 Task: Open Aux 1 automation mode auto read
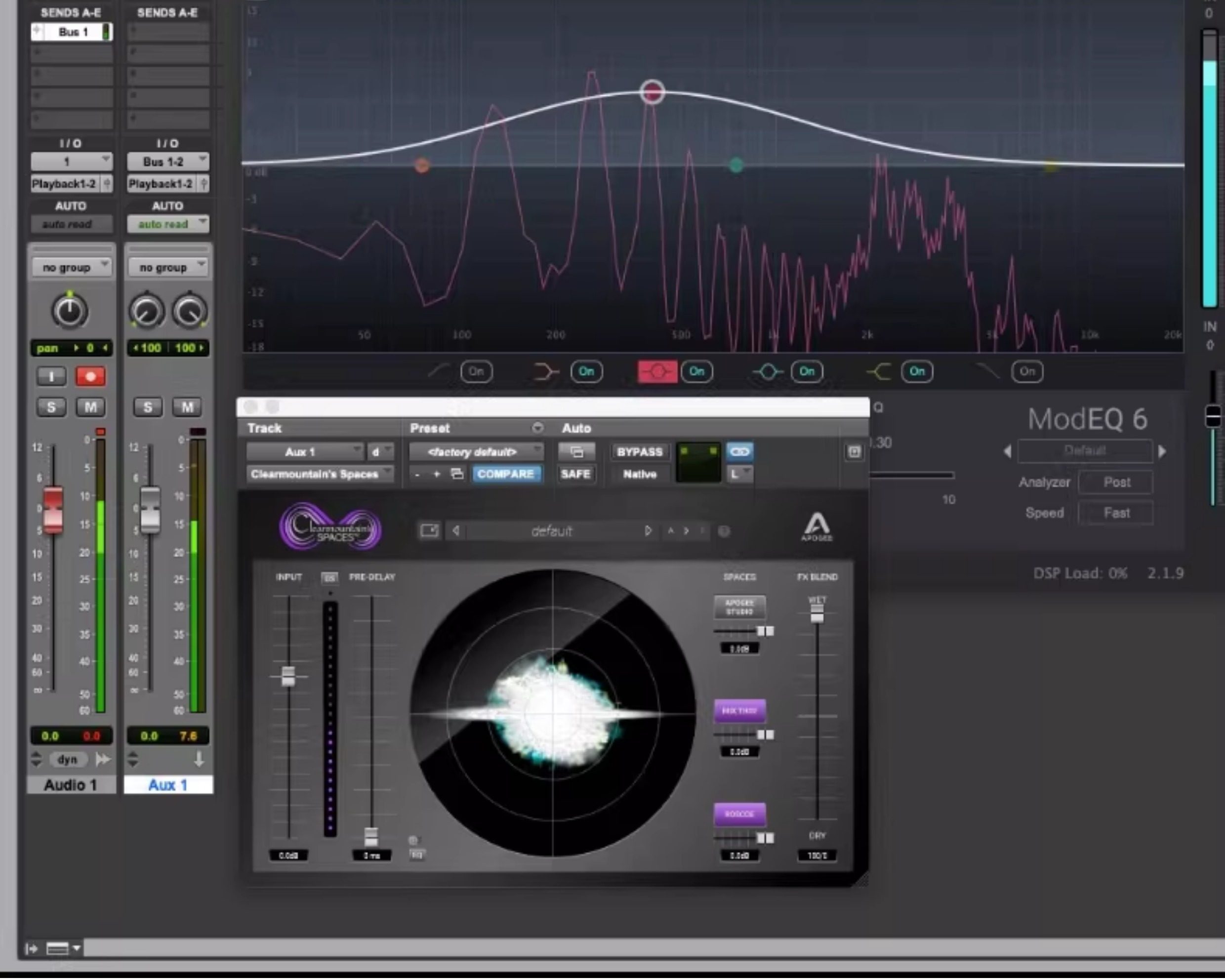pyautogui.click(x=167, y=224)
